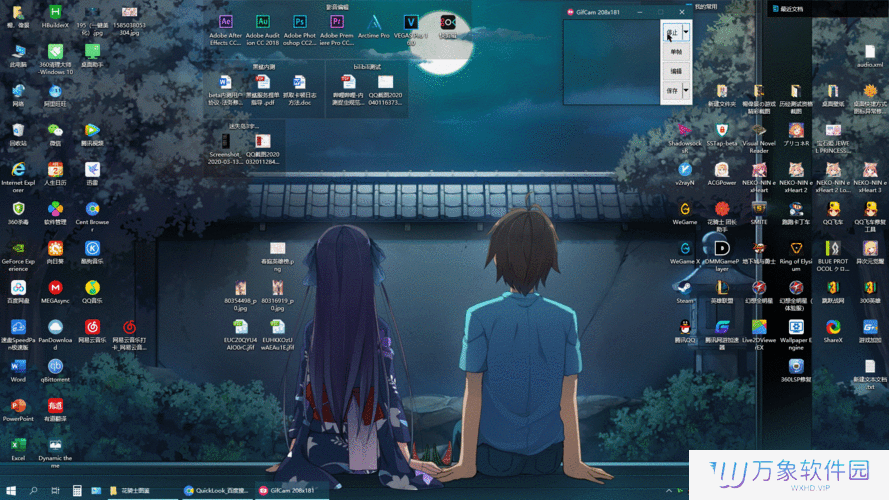
Task: Open the Word desktop icon
Action: pyautogui.click(x=18, y=371)
